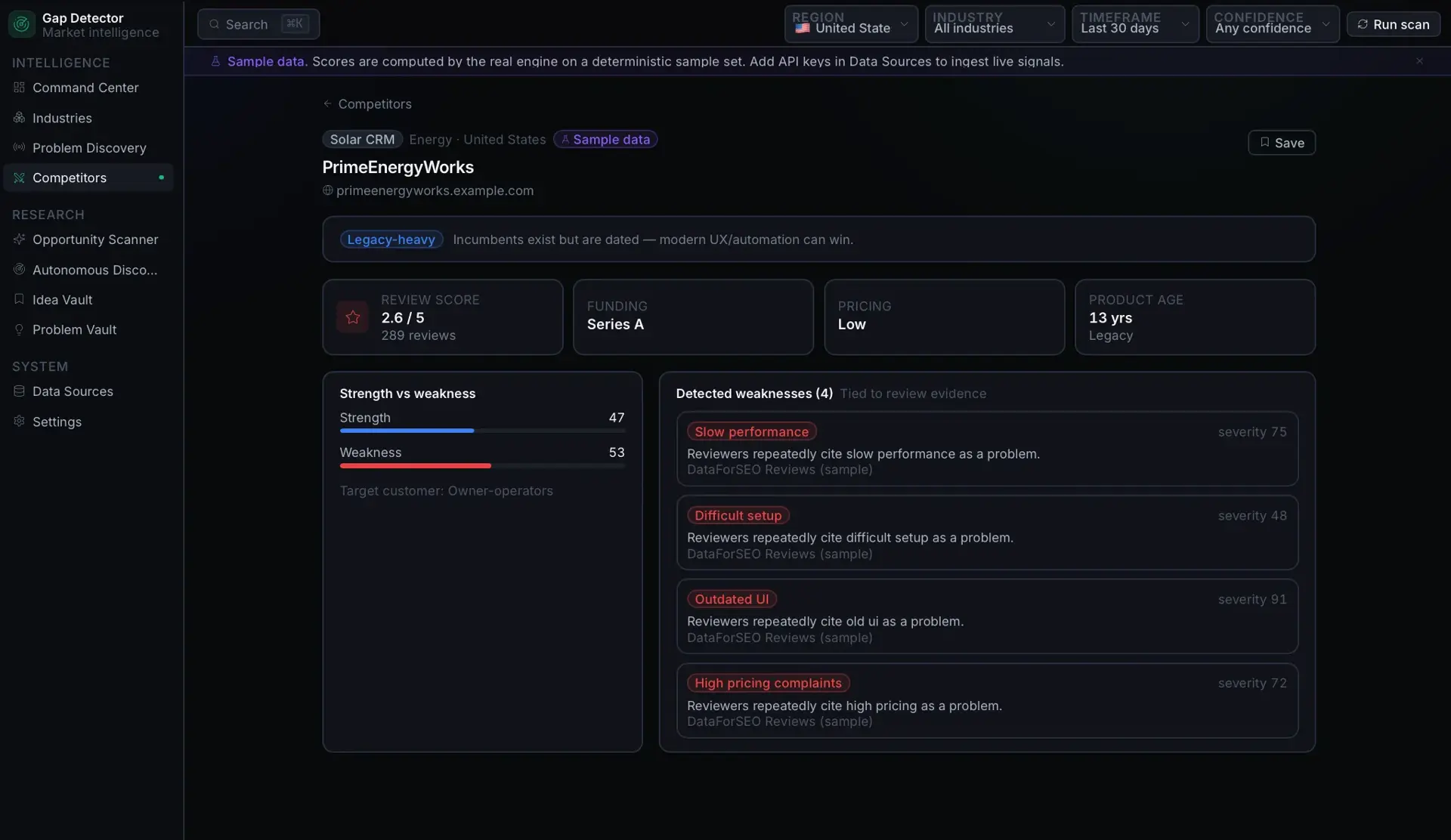Save this competitor profile
1451x840 pixels.
(1281, 143)
